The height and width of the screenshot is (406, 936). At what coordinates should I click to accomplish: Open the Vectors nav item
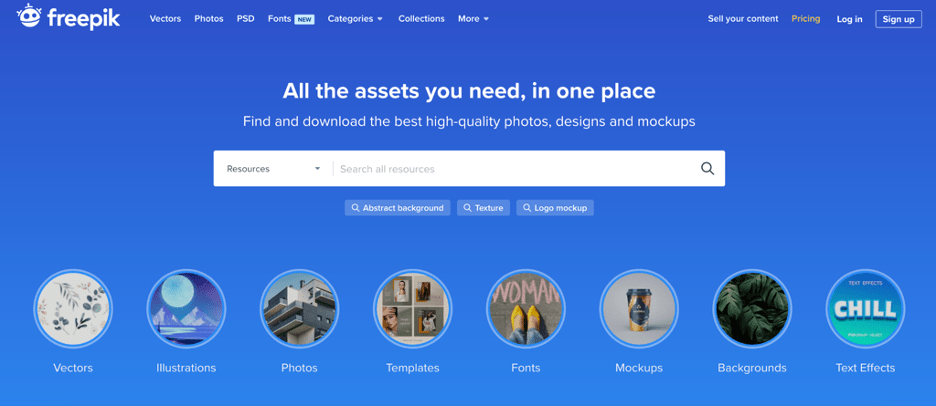point(165,19)
